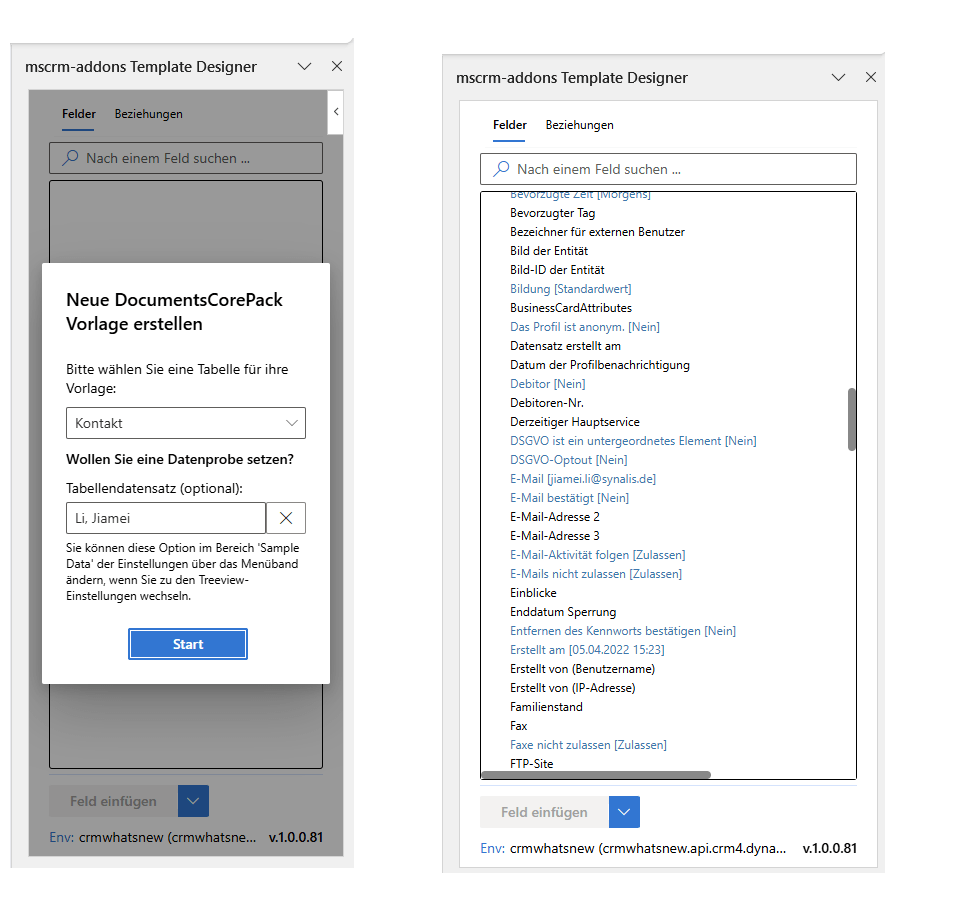Select the 'BusinessCardAttributes' field
Screen dimensions: 958x921
click(571, 308)
